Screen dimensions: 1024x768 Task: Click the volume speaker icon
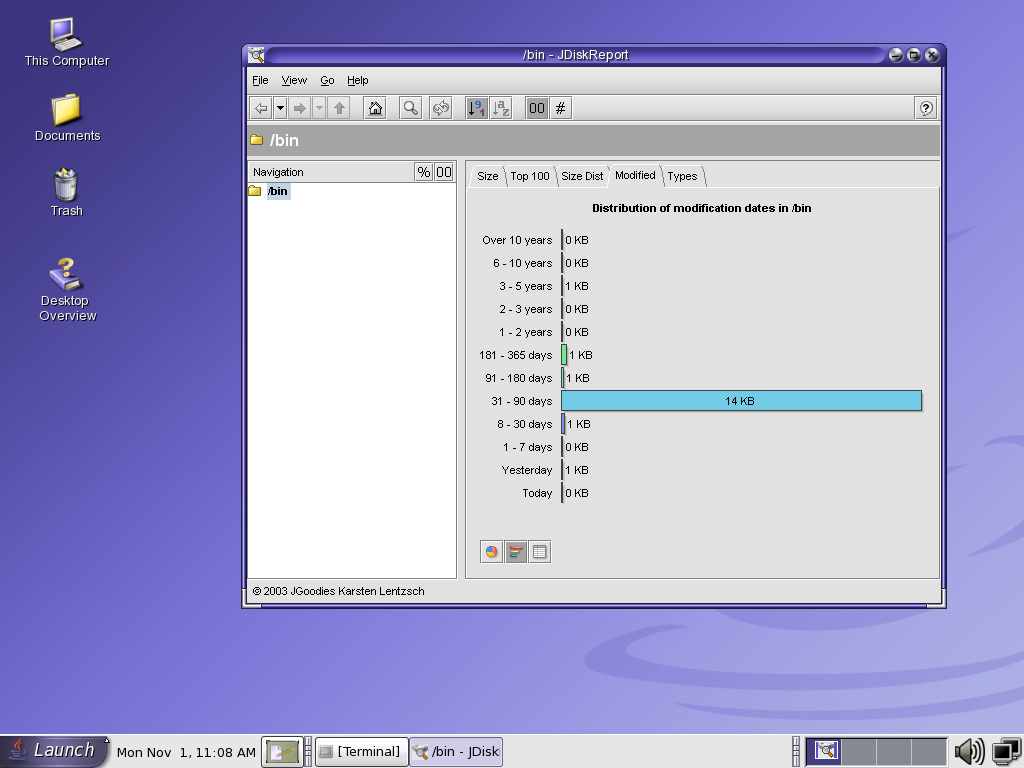click(x=970, y=751)
